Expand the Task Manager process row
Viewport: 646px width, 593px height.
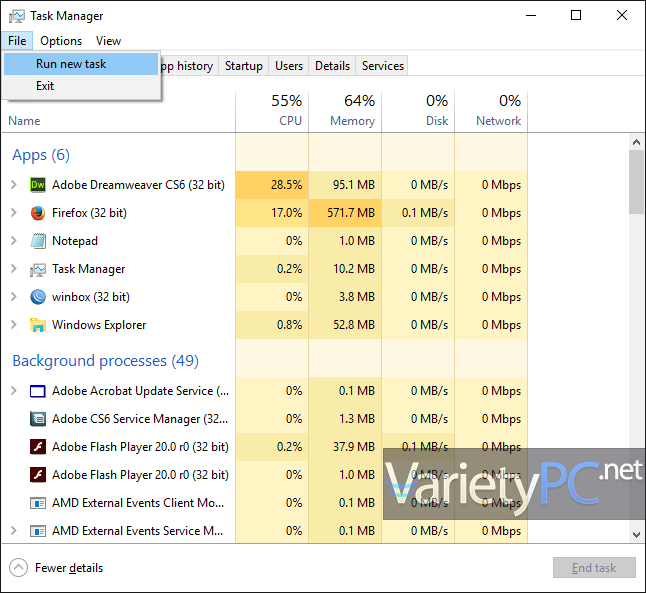(x=14, y=269)
